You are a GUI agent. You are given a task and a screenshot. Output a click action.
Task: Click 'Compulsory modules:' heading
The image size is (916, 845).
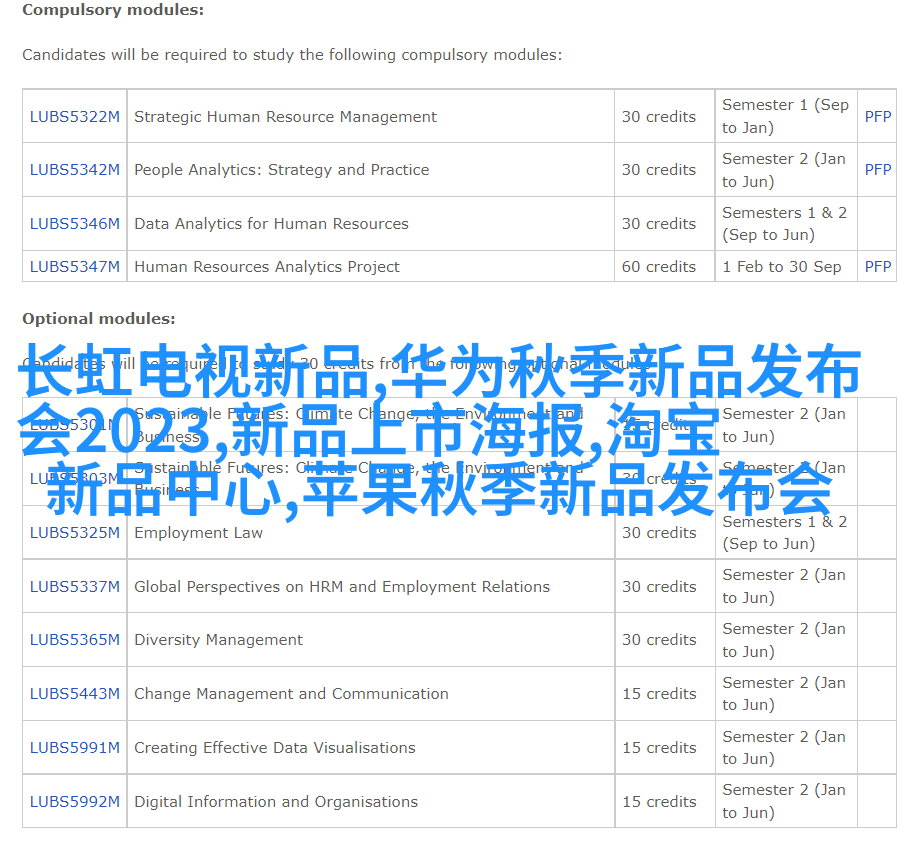[113, 10]
